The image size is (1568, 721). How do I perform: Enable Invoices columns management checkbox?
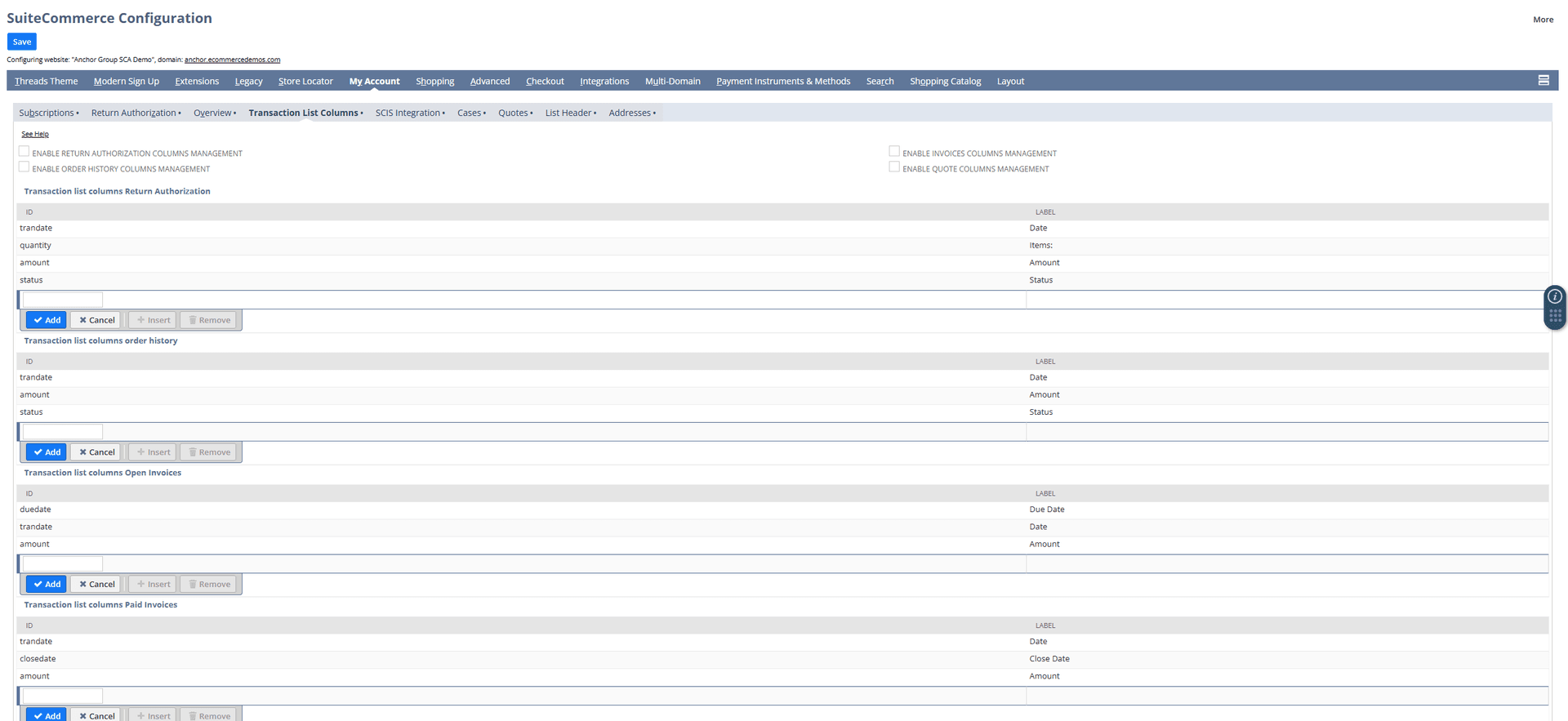click(x=894, y=152)
